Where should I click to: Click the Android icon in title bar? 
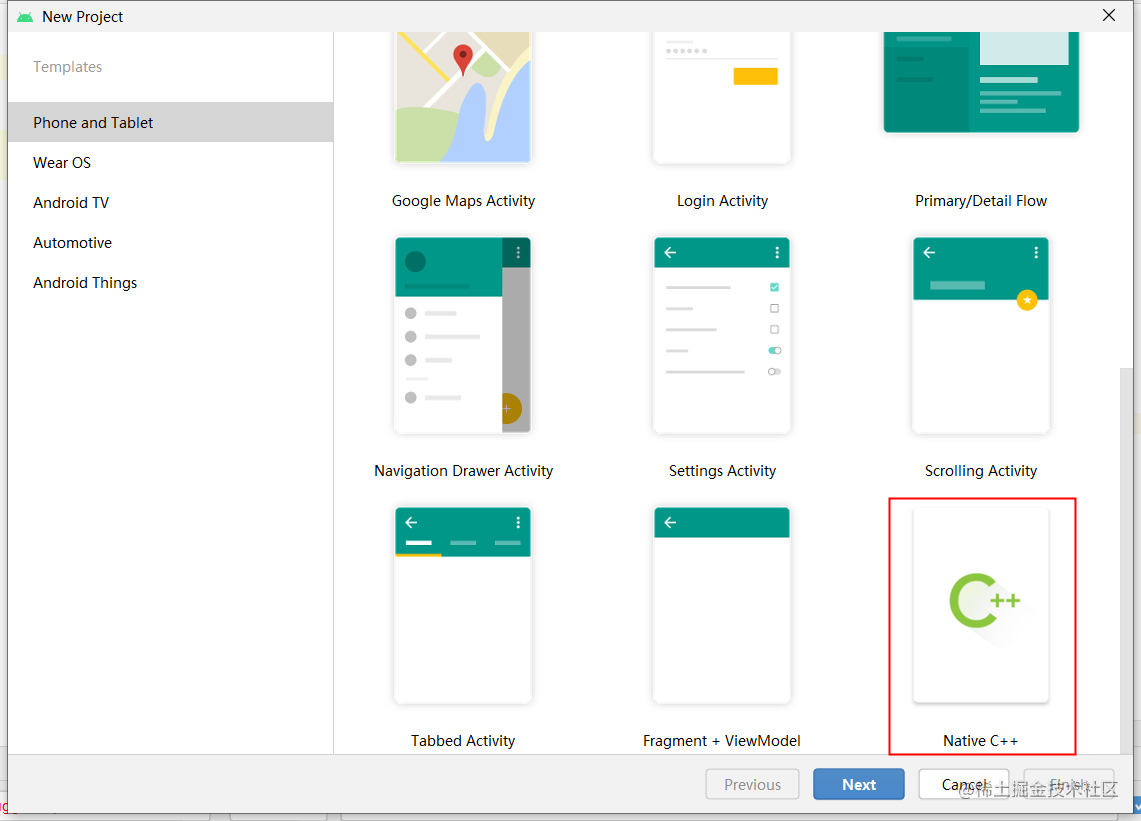(25, 17)
